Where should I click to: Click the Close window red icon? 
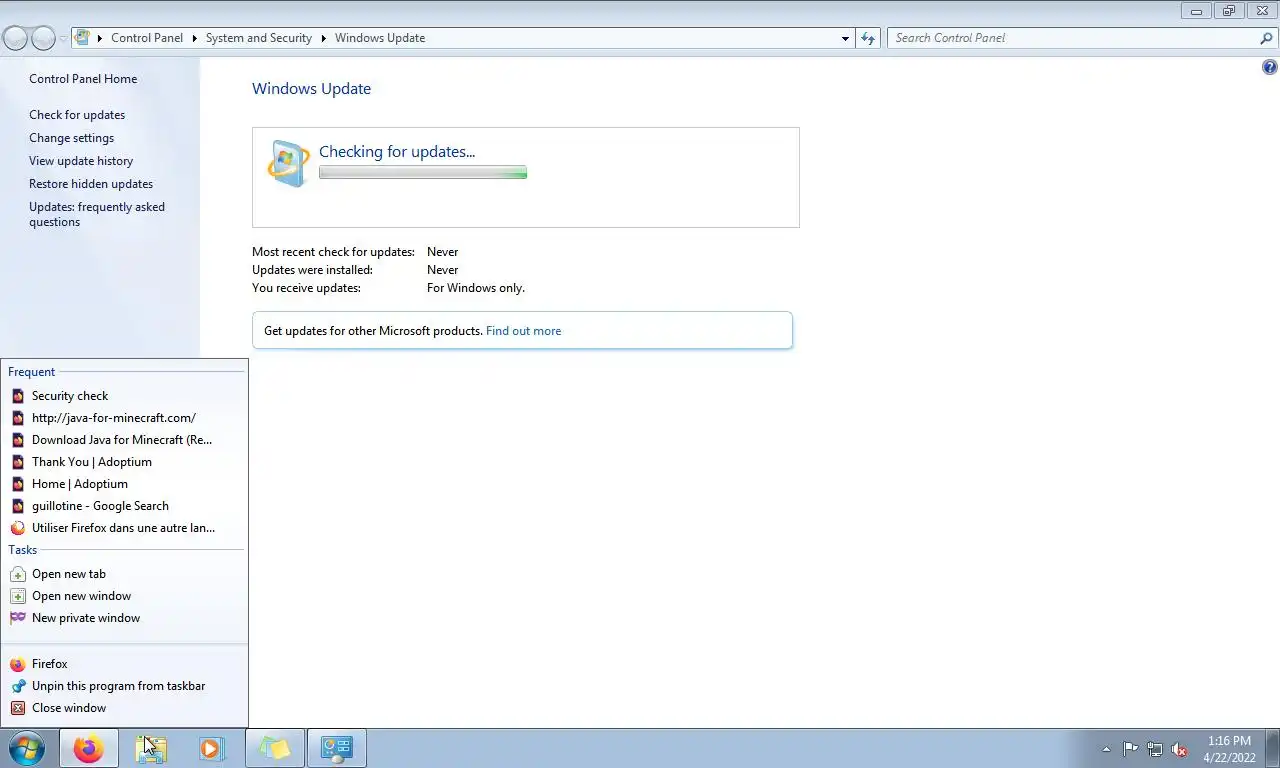(x=18, y=708)
